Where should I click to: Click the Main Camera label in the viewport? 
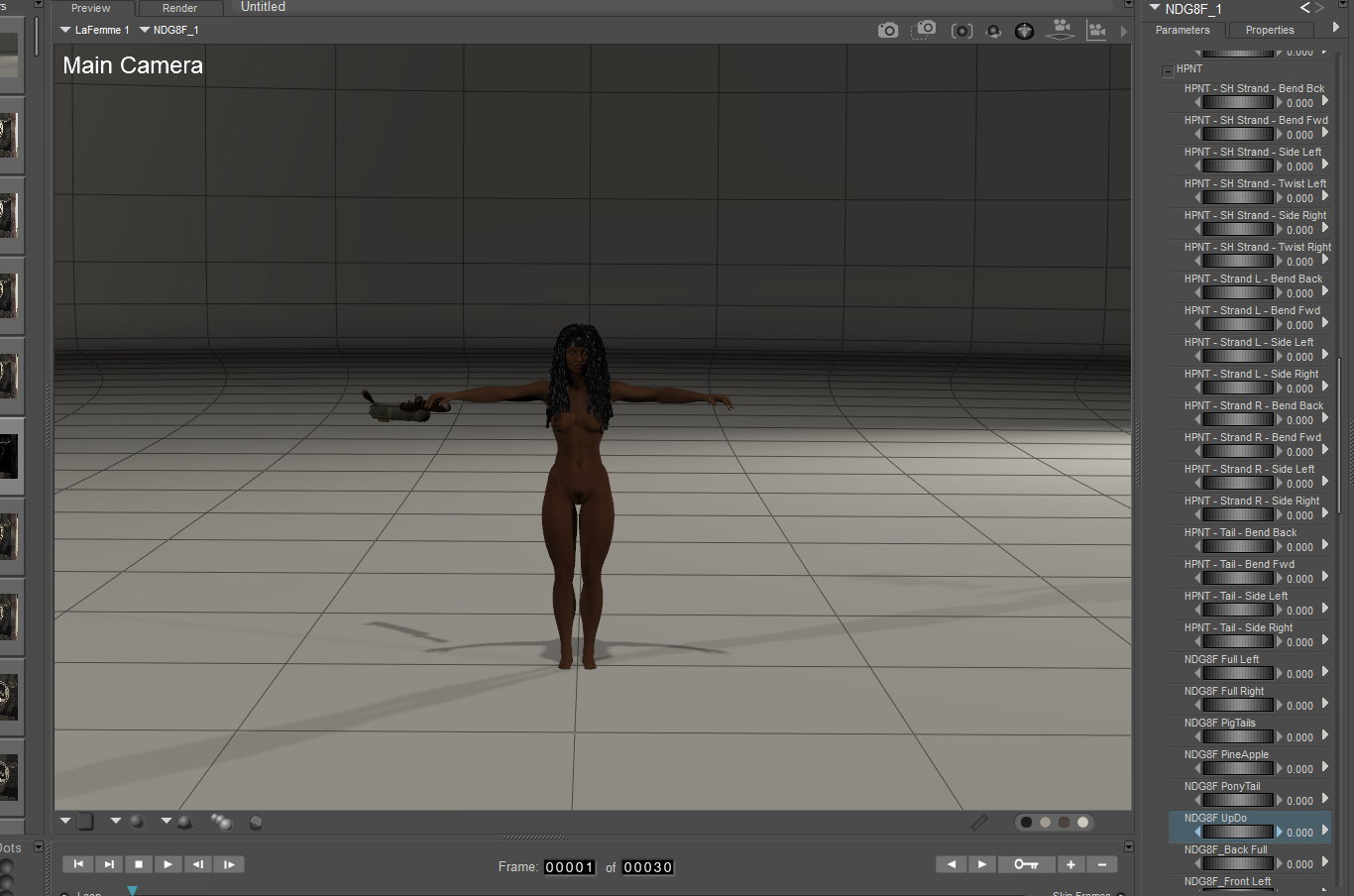coord(133,65)
